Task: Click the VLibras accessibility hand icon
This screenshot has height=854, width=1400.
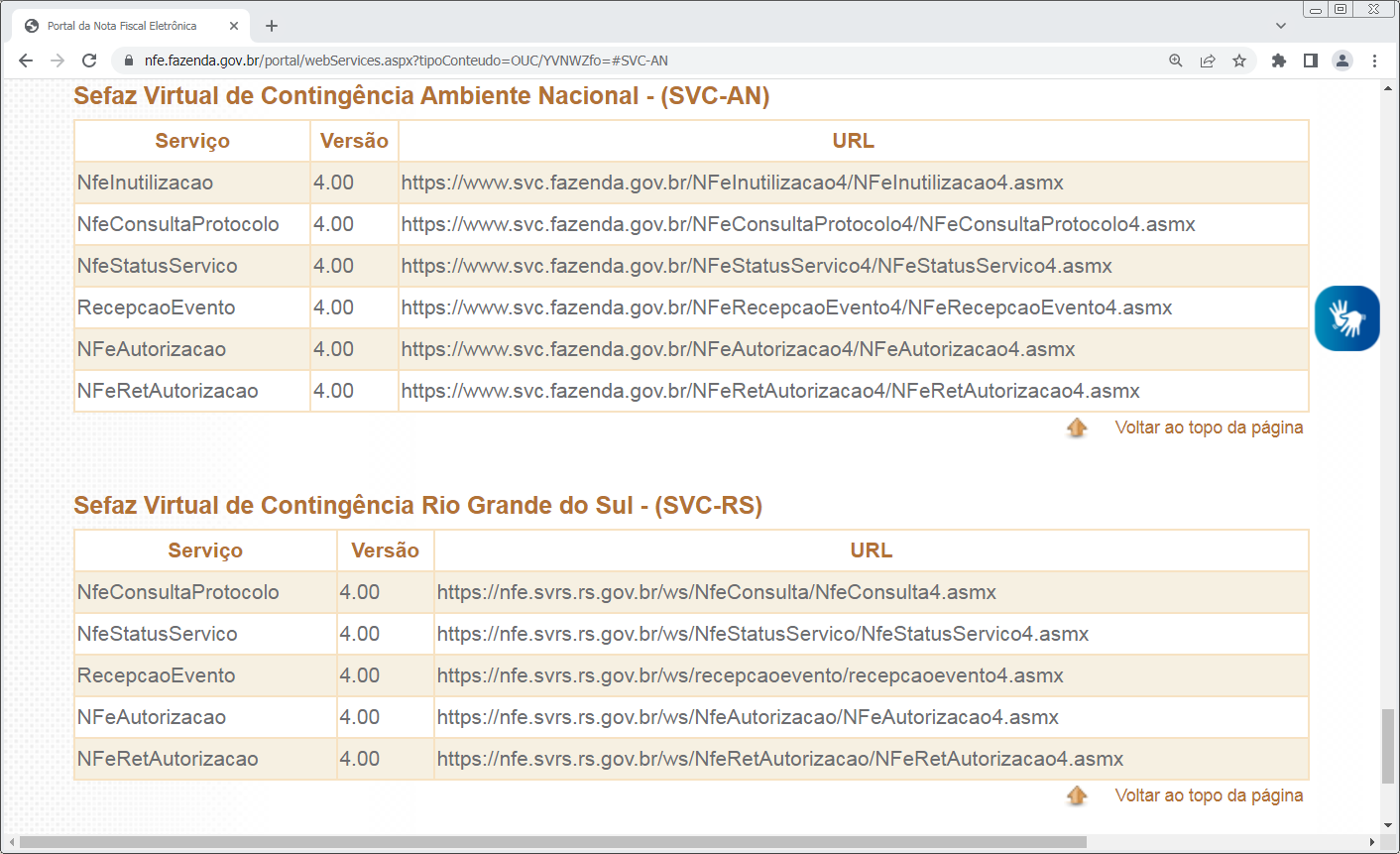Action: (1346, 318)
